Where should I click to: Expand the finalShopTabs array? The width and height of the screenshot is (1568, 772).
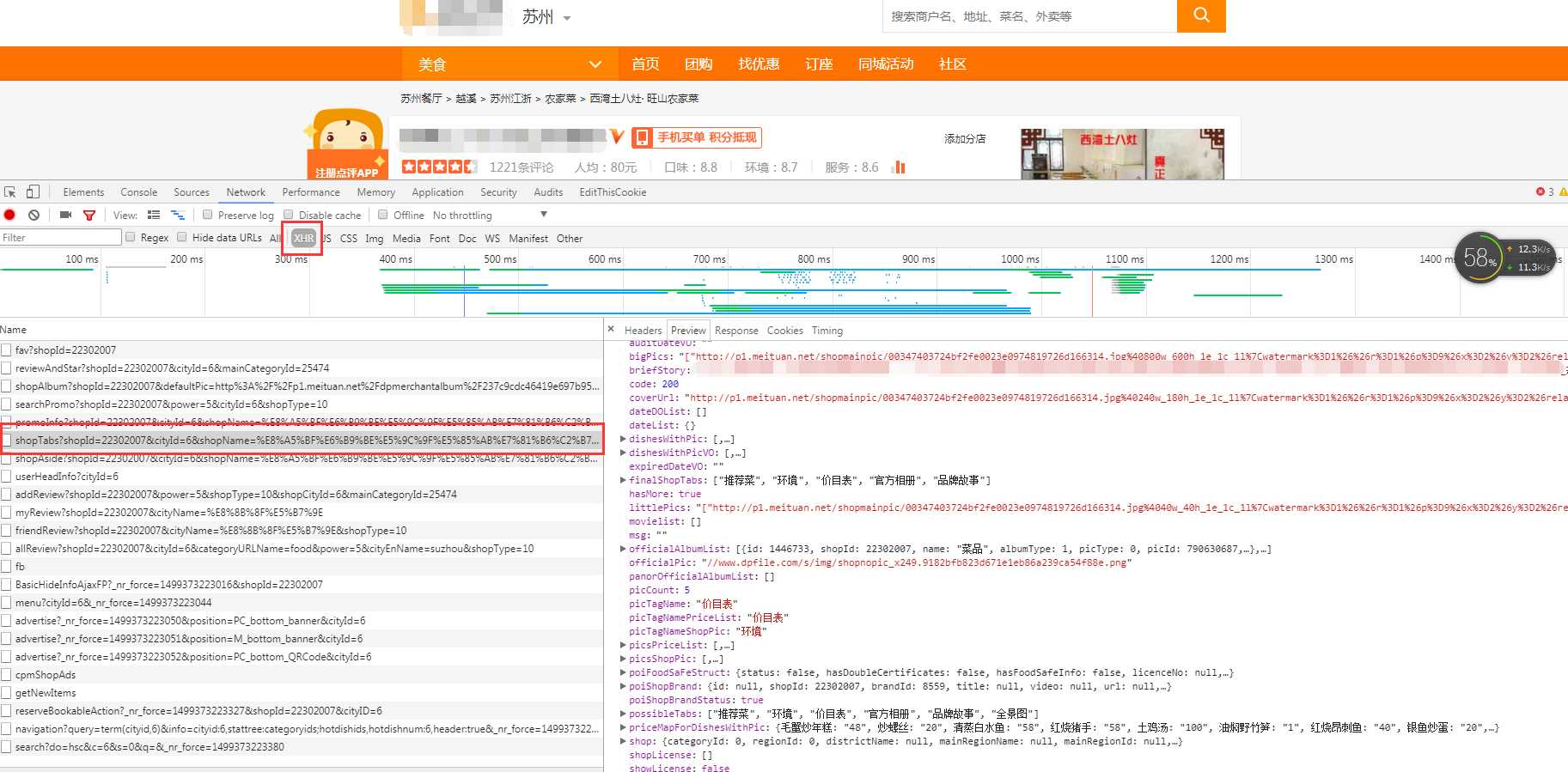(x=623, y=480)
